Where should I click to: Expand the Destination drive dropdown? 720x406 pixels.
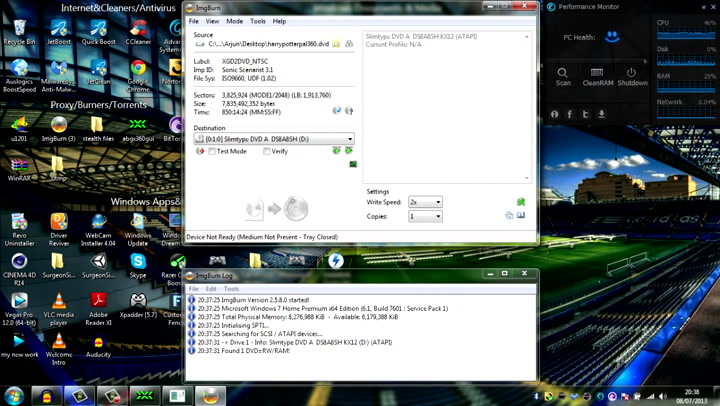pos(349,139)
